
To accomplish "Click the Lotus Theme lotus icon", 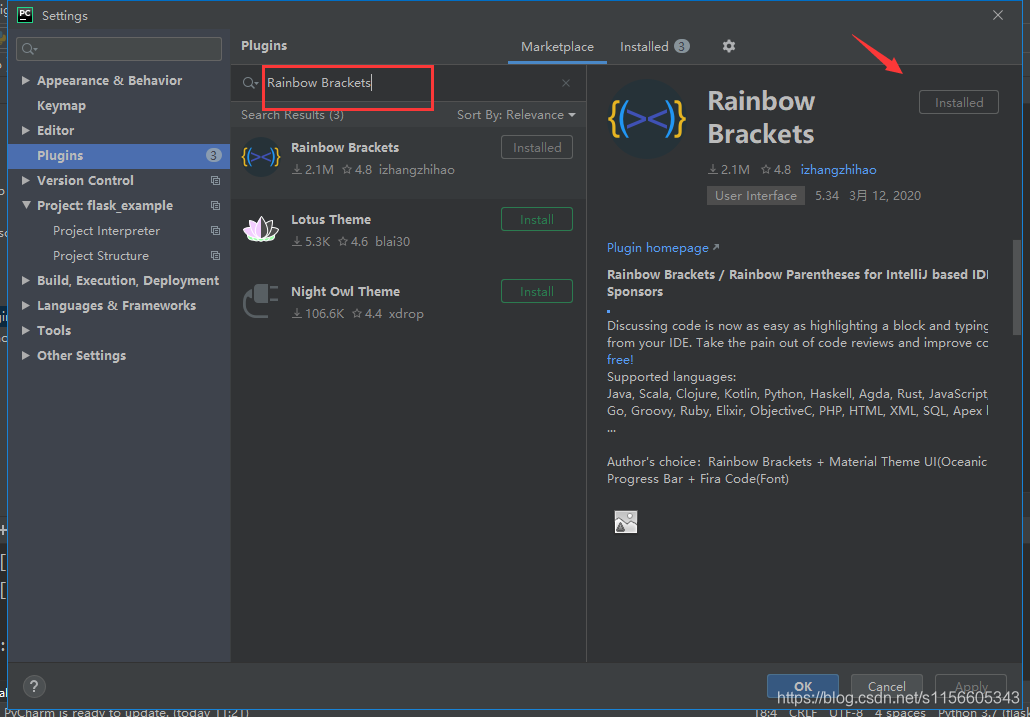I will pyautogui.click(x=261, y=228).
